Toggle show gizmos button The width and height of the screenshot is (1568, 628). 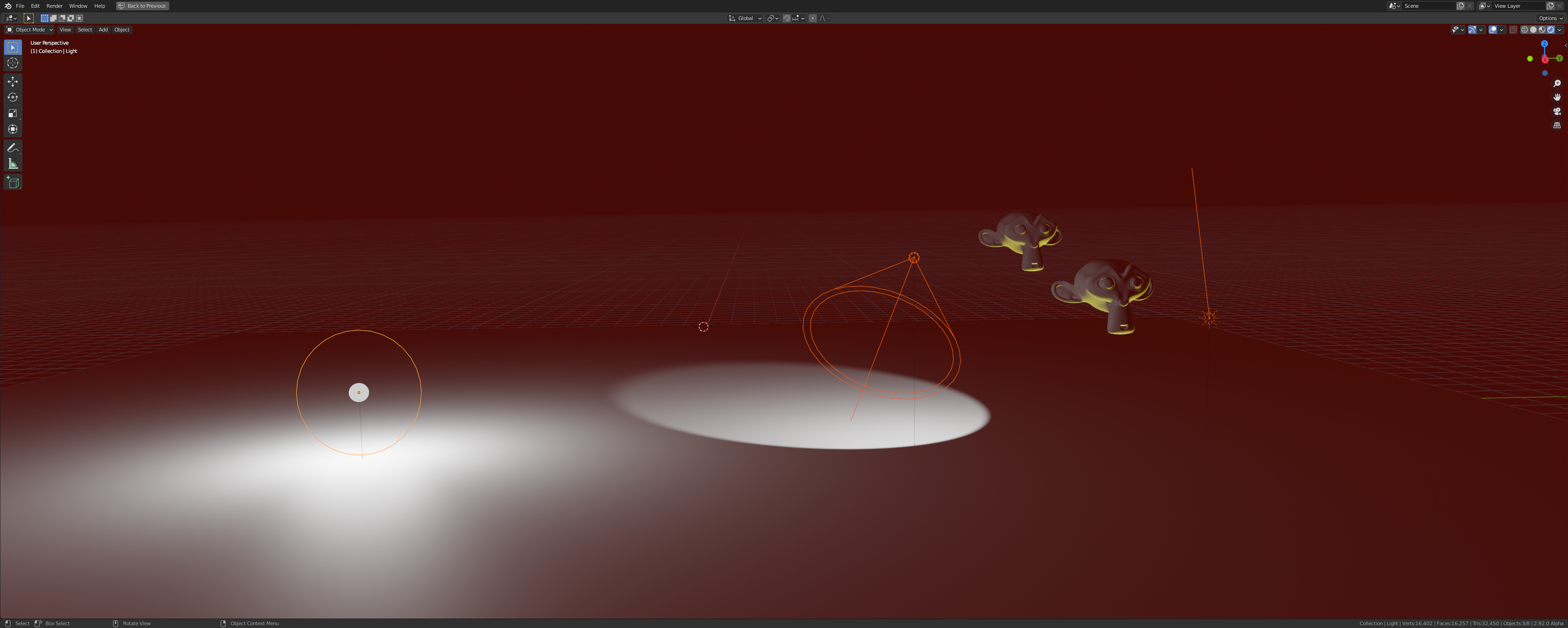tap(1472, 30)
